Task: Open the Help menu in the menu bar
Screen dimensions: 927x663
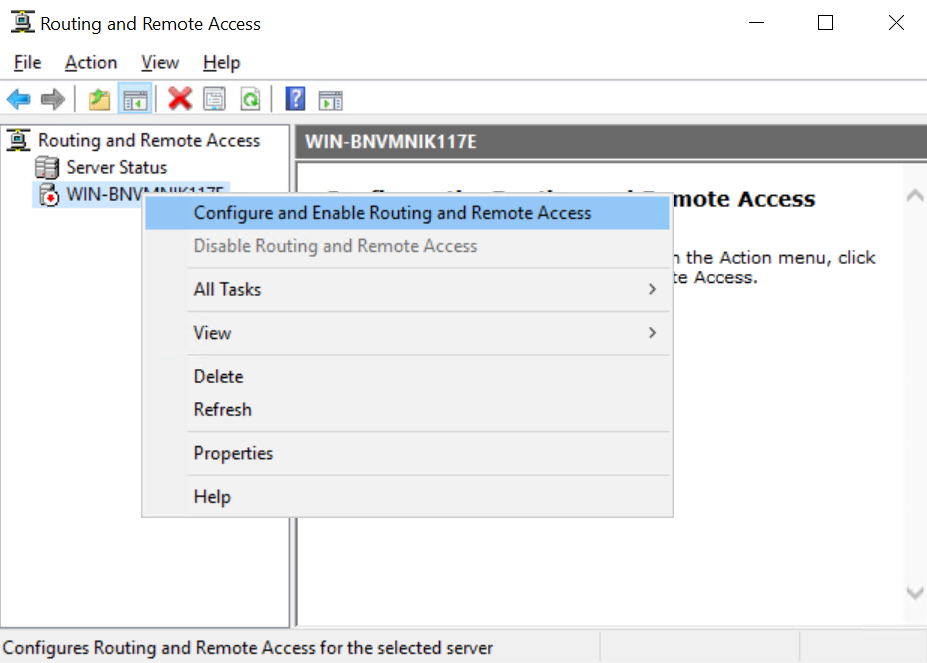Action: (x=221, y=63)
